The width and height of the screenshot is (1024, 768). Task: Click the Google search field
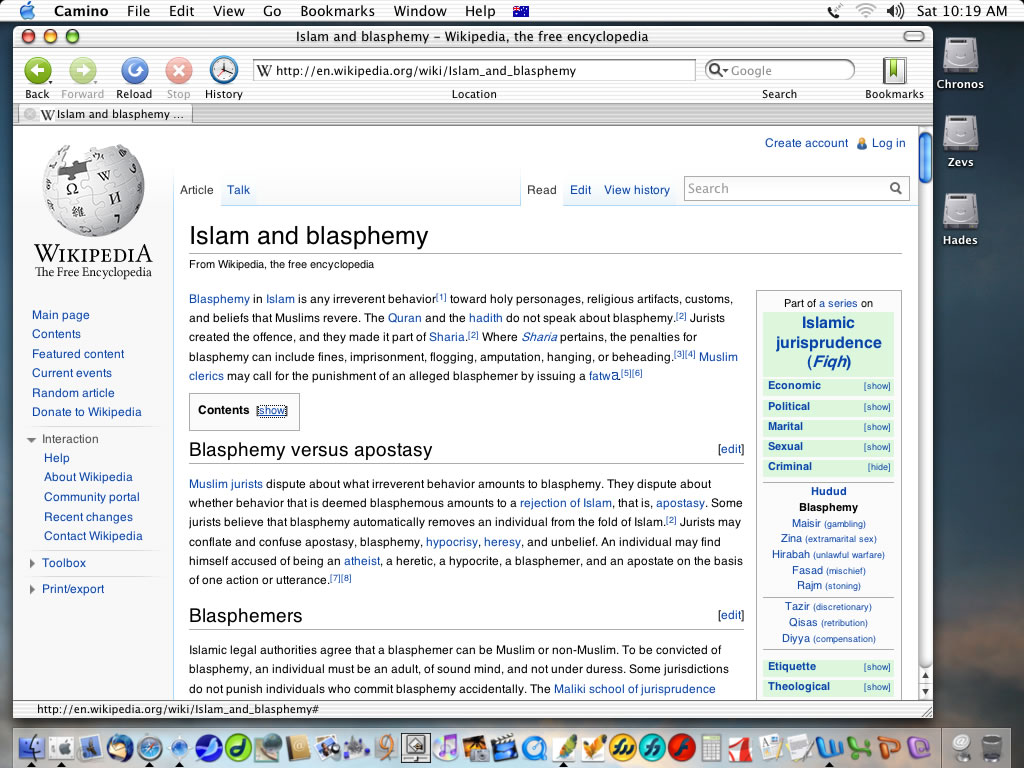[780, 70]
